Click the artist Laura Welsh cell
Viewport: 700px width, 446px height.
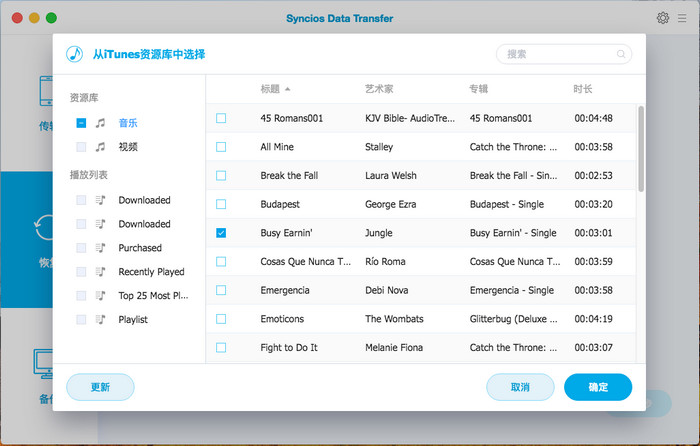[391, 175]
